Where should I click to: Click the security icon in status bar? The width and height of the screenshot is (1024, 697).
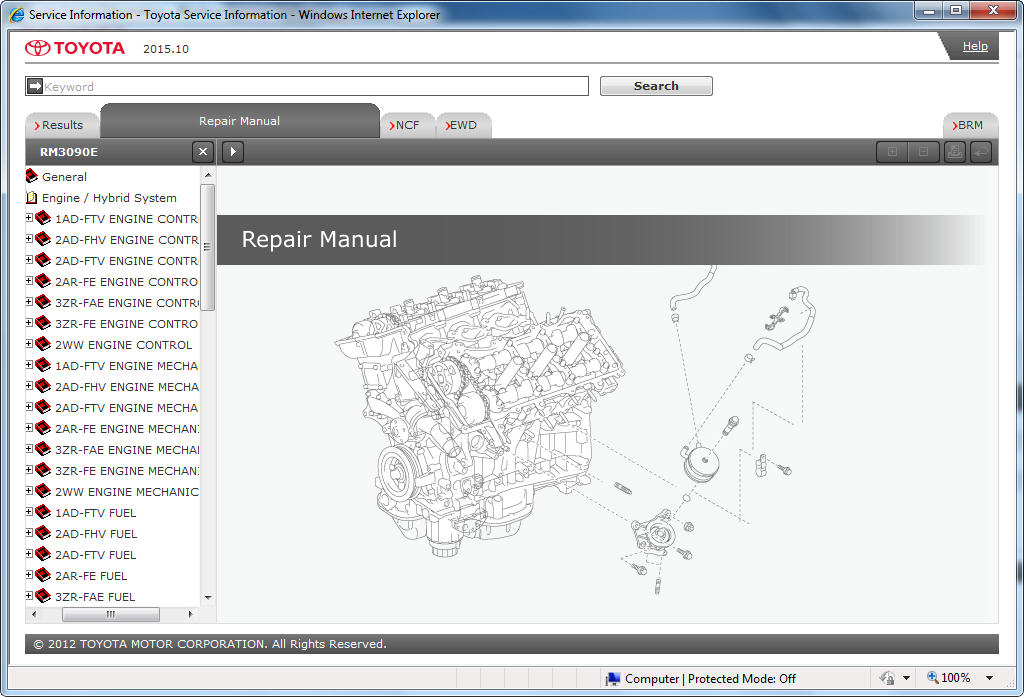point(887,678)
